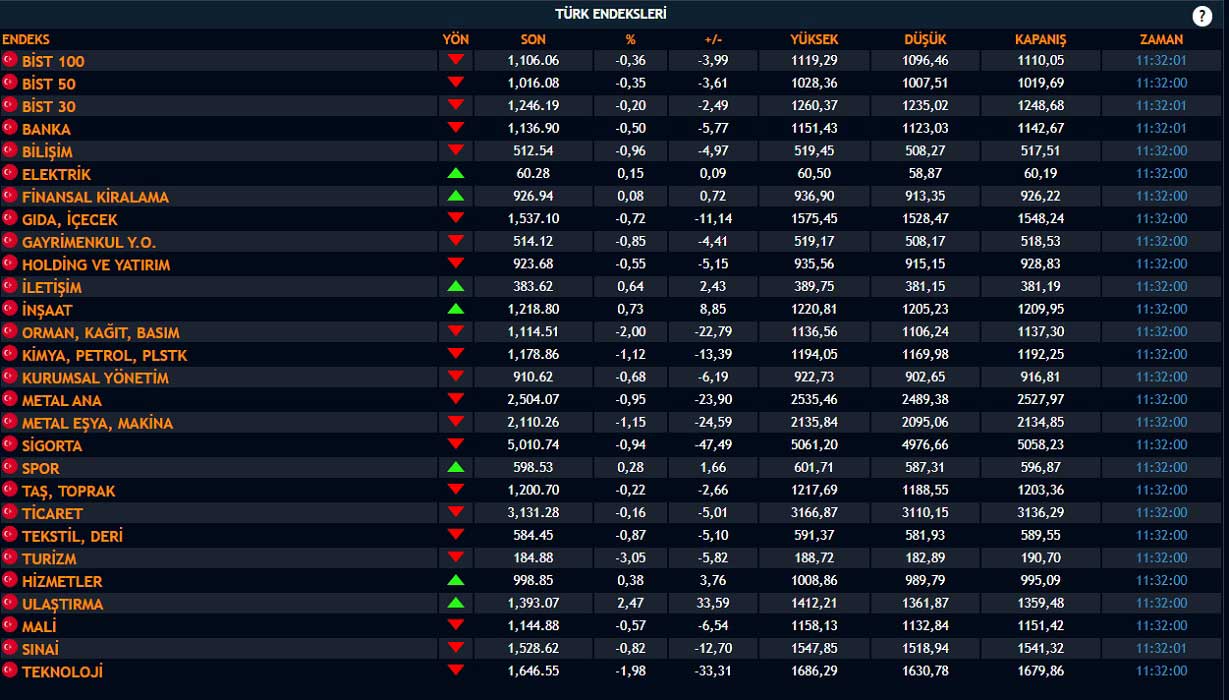Image resolution: width=1229 pixels, height=700 pixels.
Task: Open the METAL EŞYA, MAKİNA index name
Action: tap(97, 423)
